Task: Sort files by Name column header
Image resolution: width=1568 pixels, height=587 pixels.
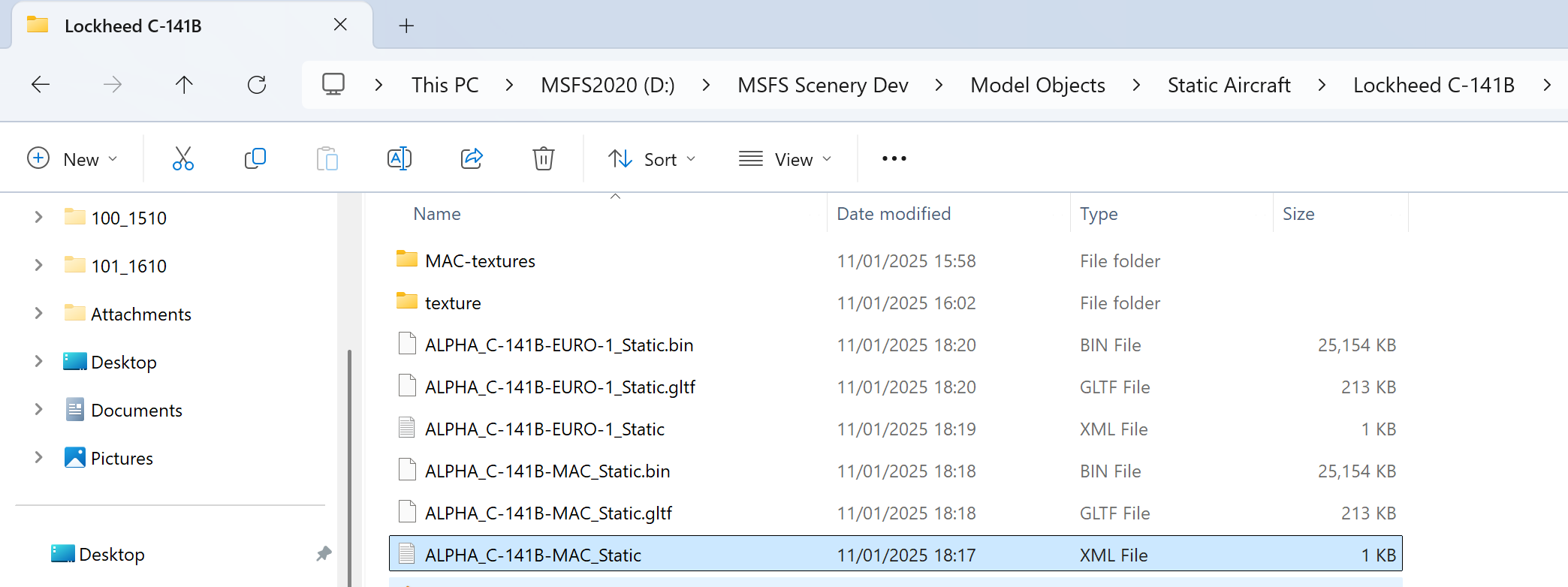Action: [437, 214]
